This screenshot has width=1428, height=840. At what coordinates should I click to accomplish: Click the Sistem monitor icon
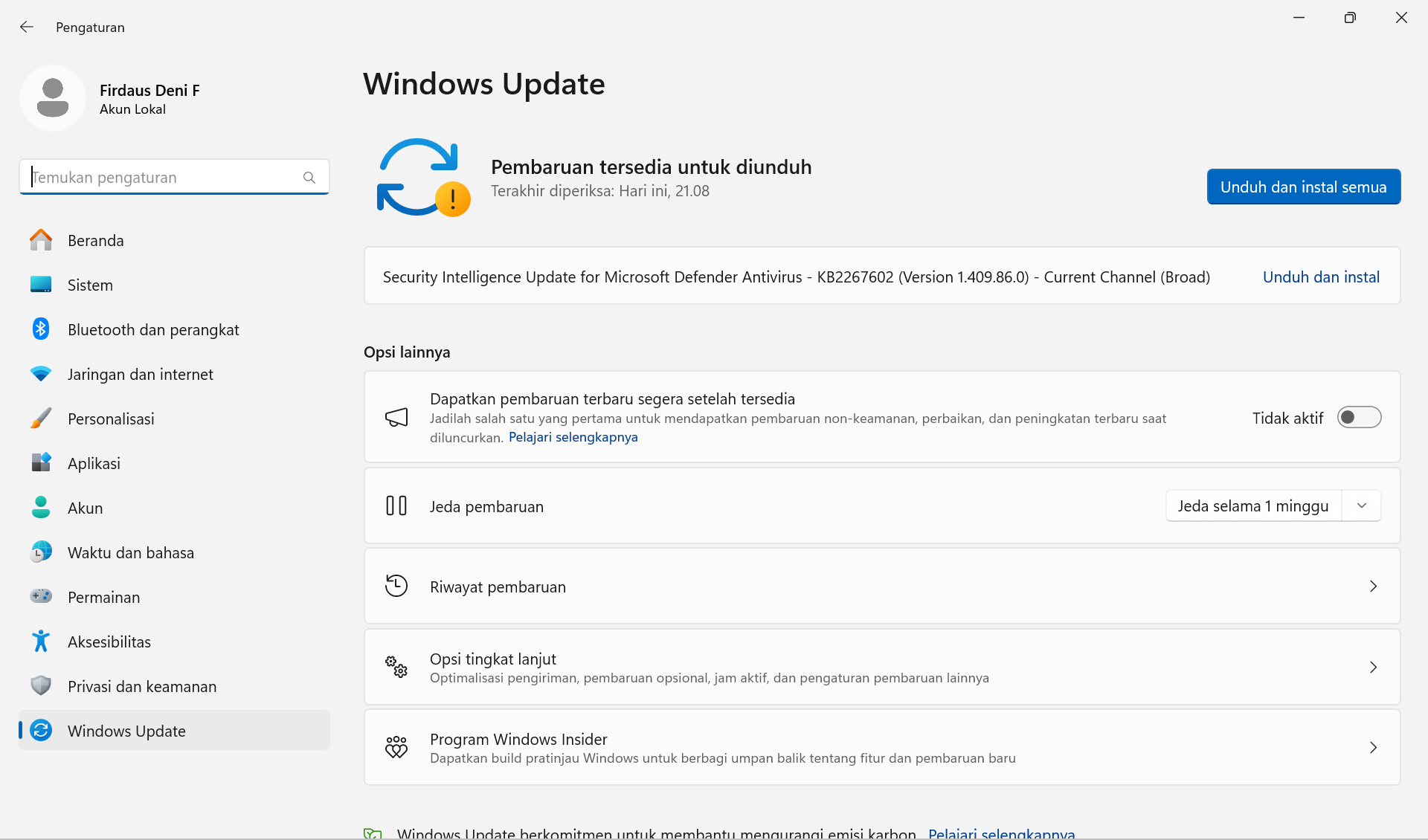point(41,285)
